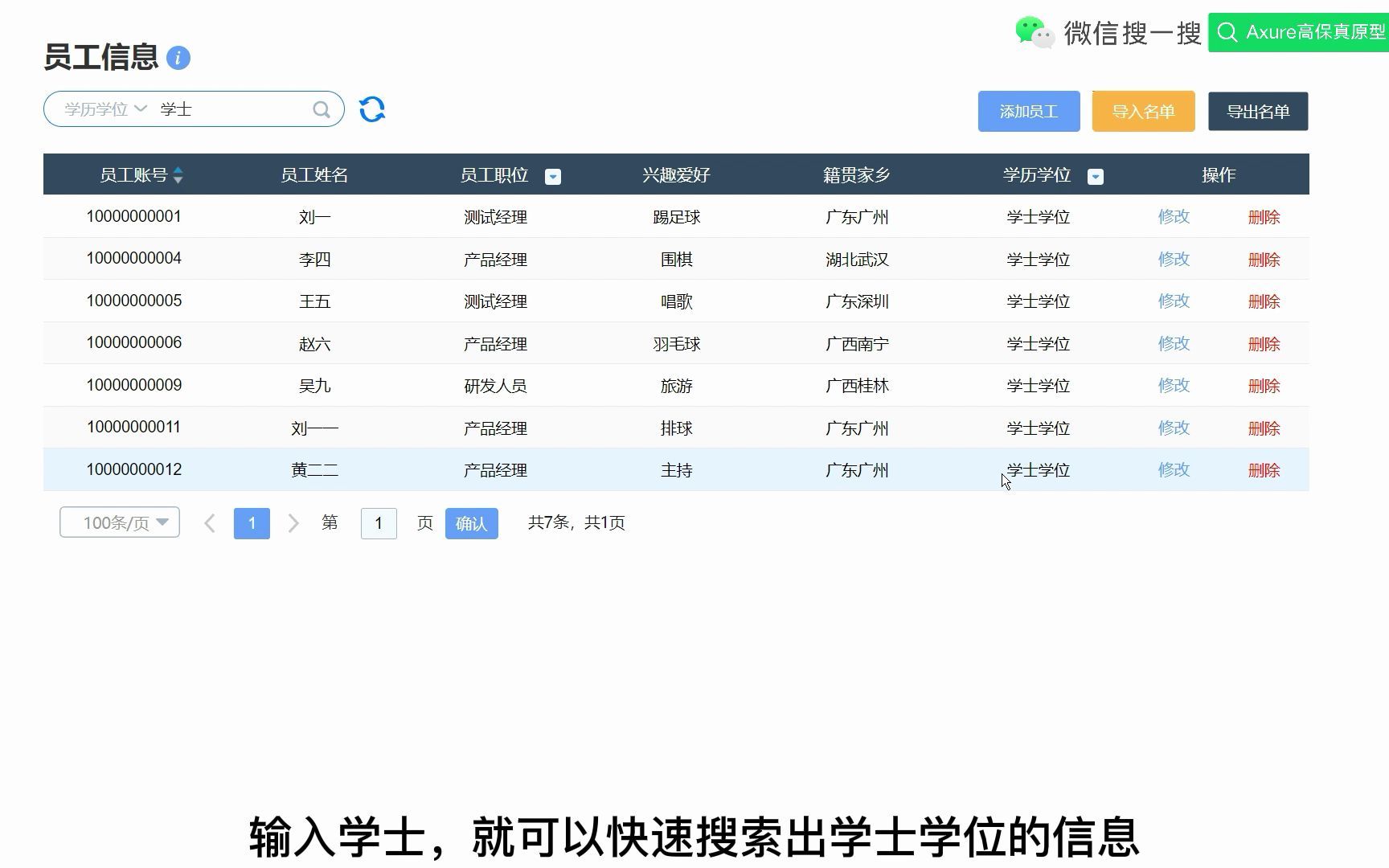The height and width of the screenshot is (868, 1389).
Task: Click the 导入名单 button
Action: tap(1144, 112)
